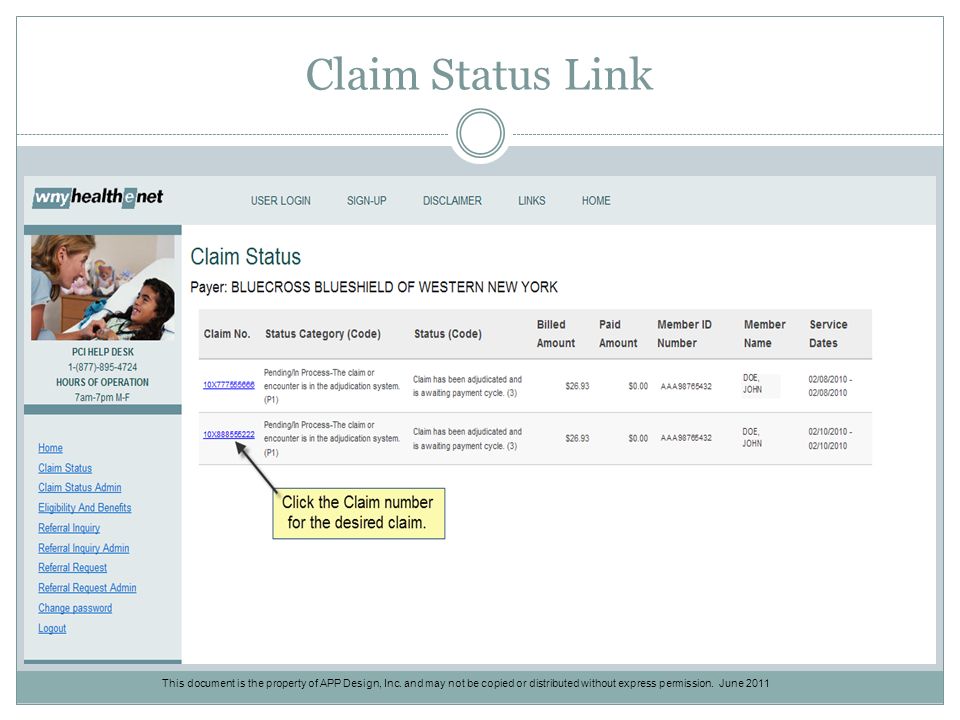
Task: Open the SIGN-UP page
Action: click(366, 201)
